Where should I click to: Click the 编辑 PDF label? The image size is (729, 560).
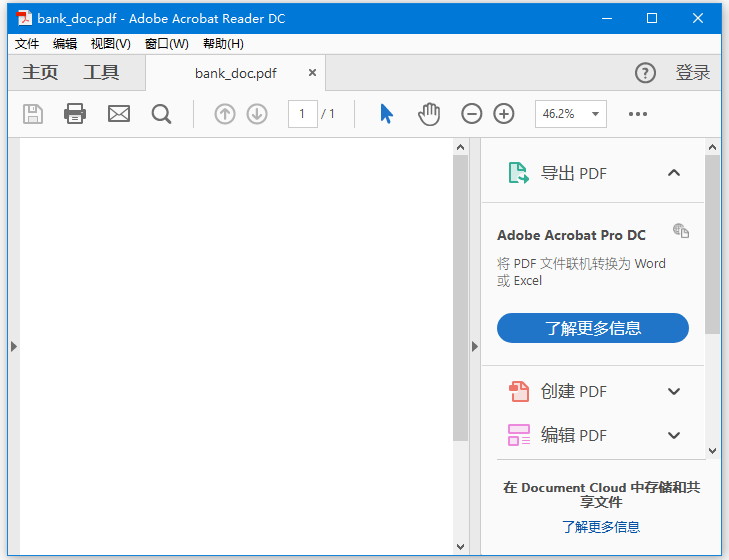[x=574, y=435]
